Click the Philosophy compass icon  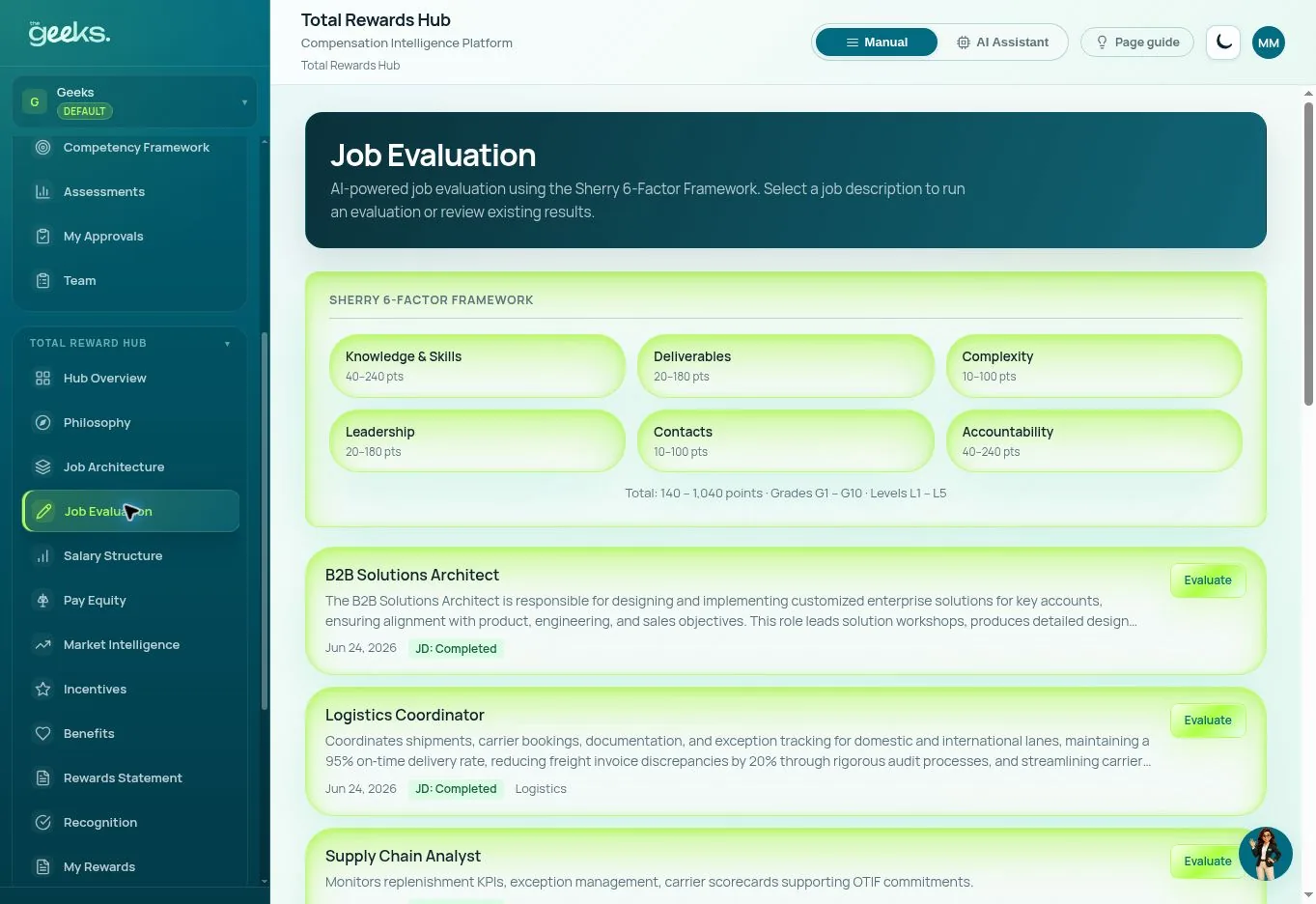point(42,423)
